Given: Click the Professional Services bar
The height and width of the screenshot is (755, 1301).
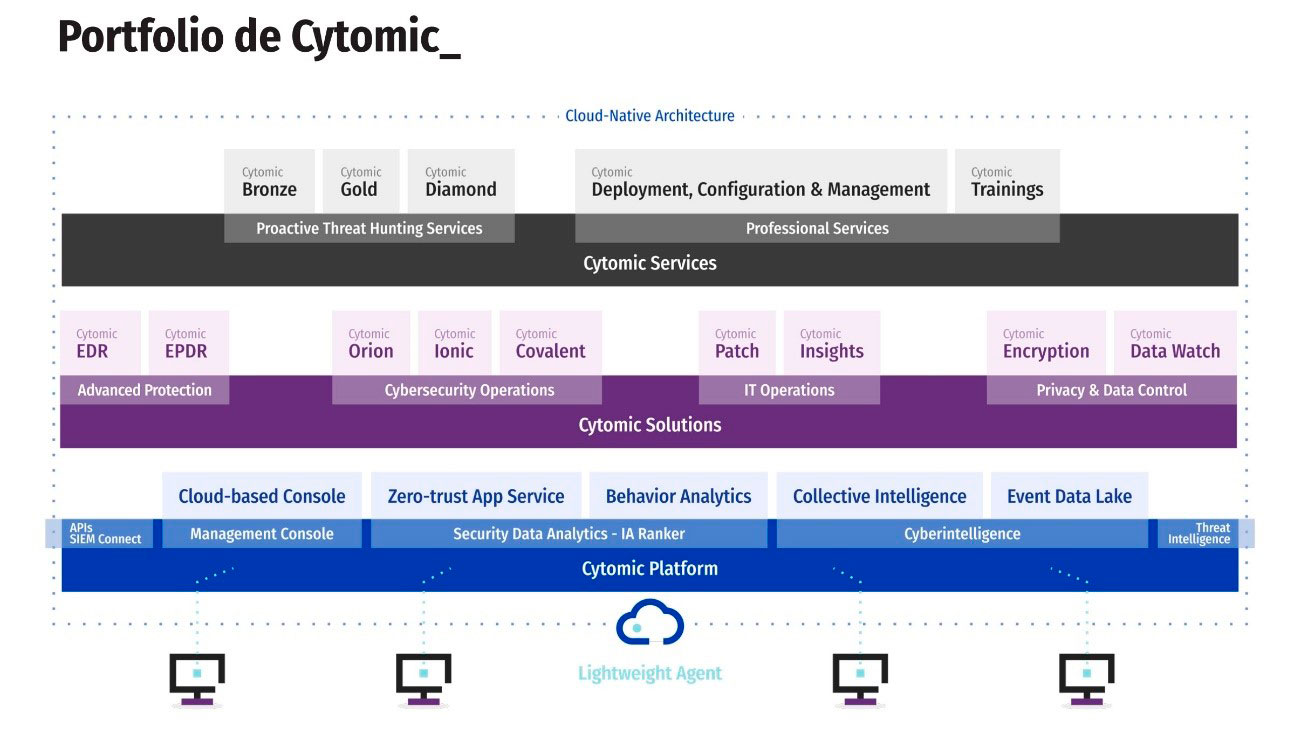Looking at the screenshot, I should pyautogui.click(x=817, y=228).
